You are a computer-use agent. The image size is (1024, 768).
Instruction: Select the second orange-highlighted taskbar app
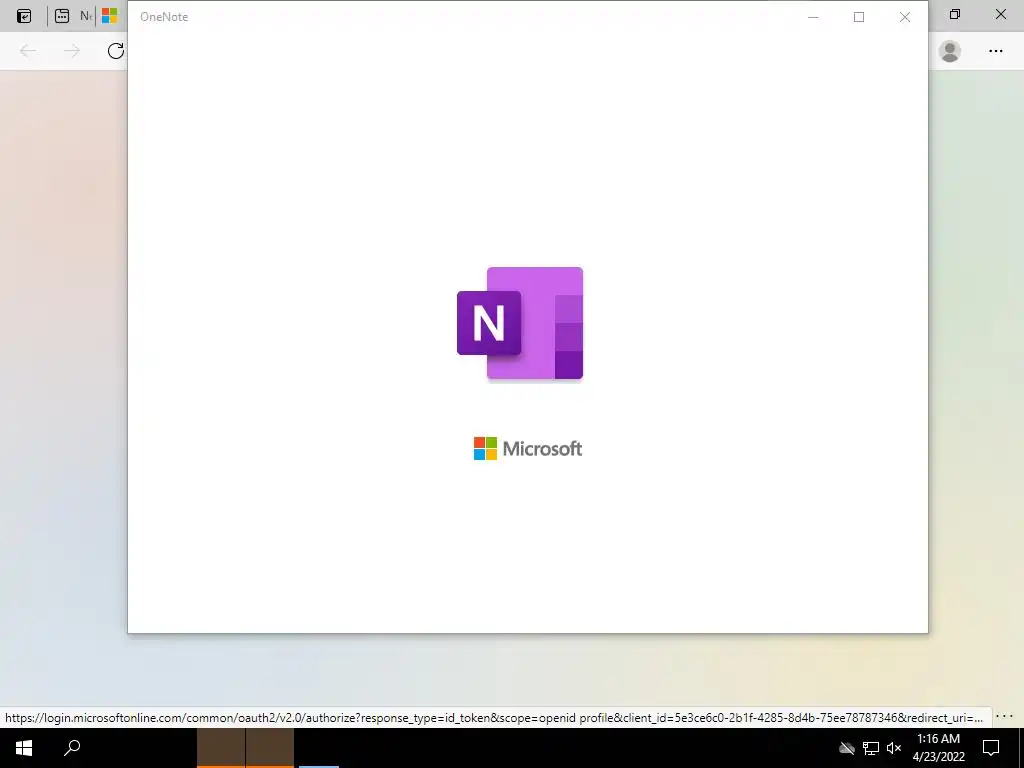point(270,748)
